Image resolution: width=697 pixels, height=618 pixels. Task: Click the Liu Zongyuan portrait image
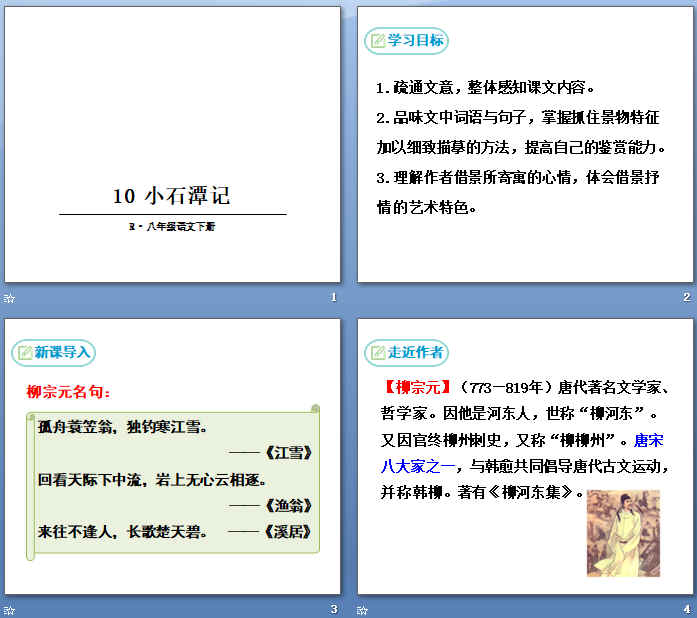pos(622,533)
